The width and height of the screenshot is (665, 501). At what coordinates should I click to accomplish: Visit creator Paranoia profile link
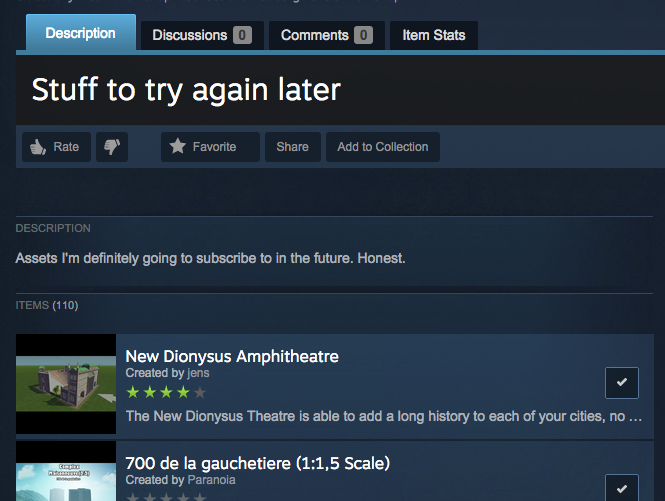point(211,480)
